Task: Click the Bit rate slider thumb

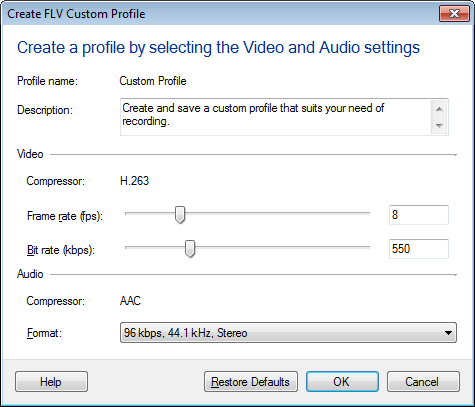Action: (x=190, y=249)
